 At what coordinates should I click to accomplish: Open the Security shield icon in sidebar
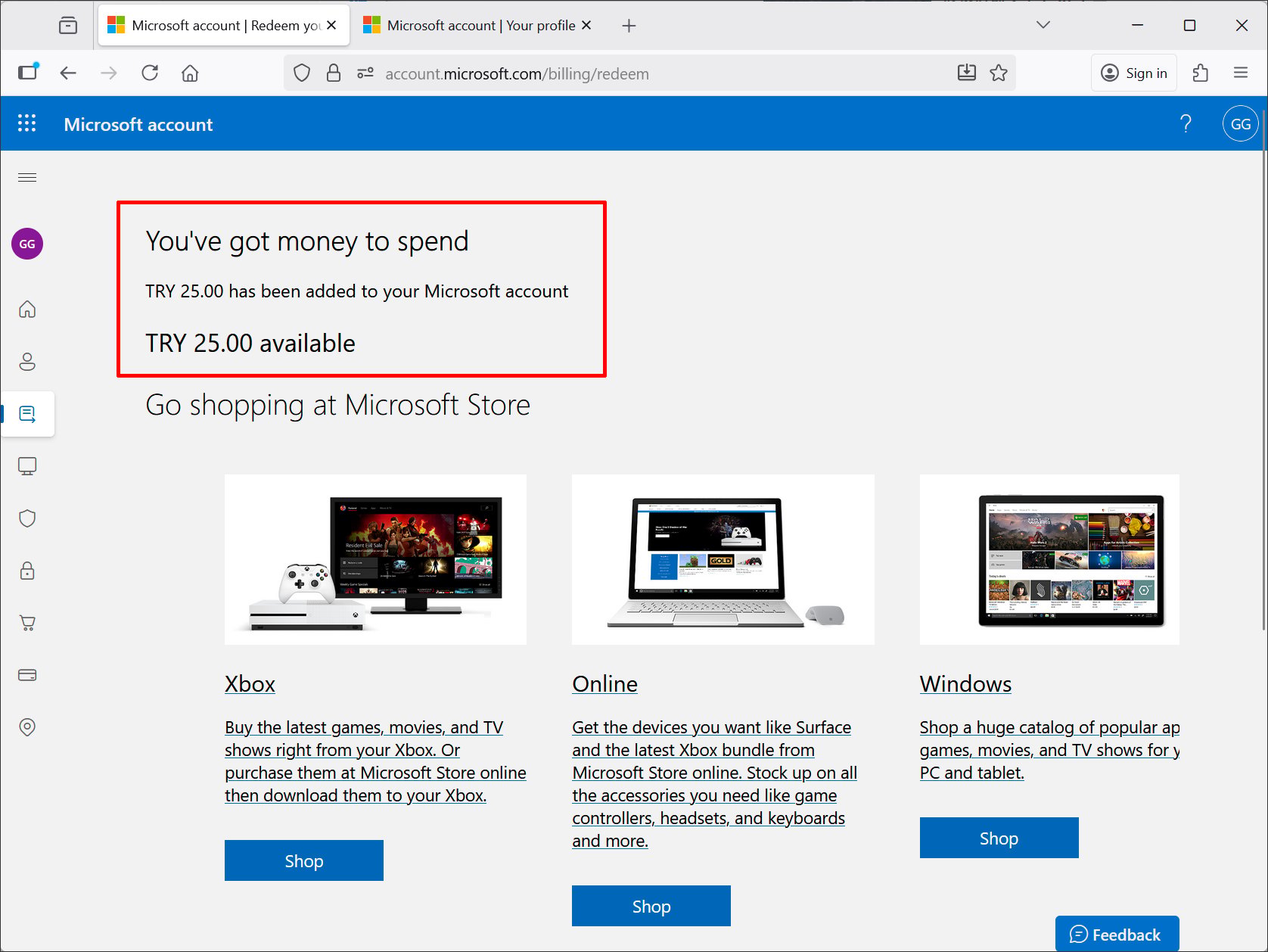click(27, 518)
